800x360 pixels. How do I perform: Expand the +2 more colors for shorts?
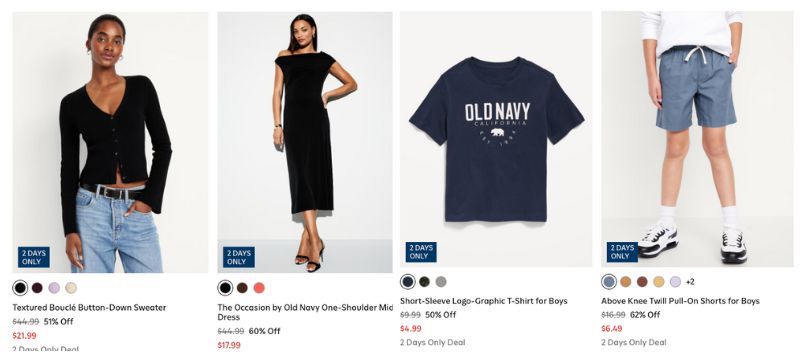click(x=690, y=281)
